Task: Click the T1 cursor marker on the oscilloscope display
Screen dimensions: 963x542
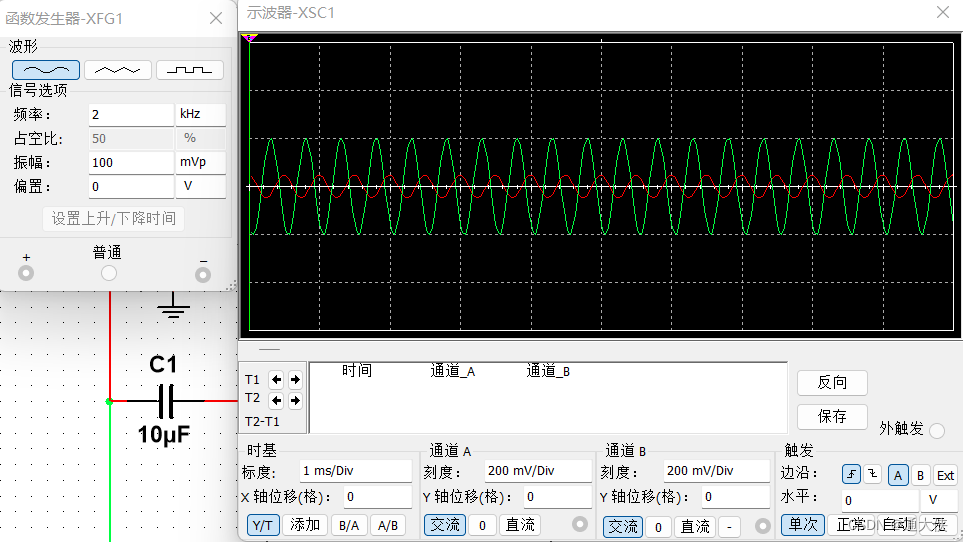Action: click(249, 38)
